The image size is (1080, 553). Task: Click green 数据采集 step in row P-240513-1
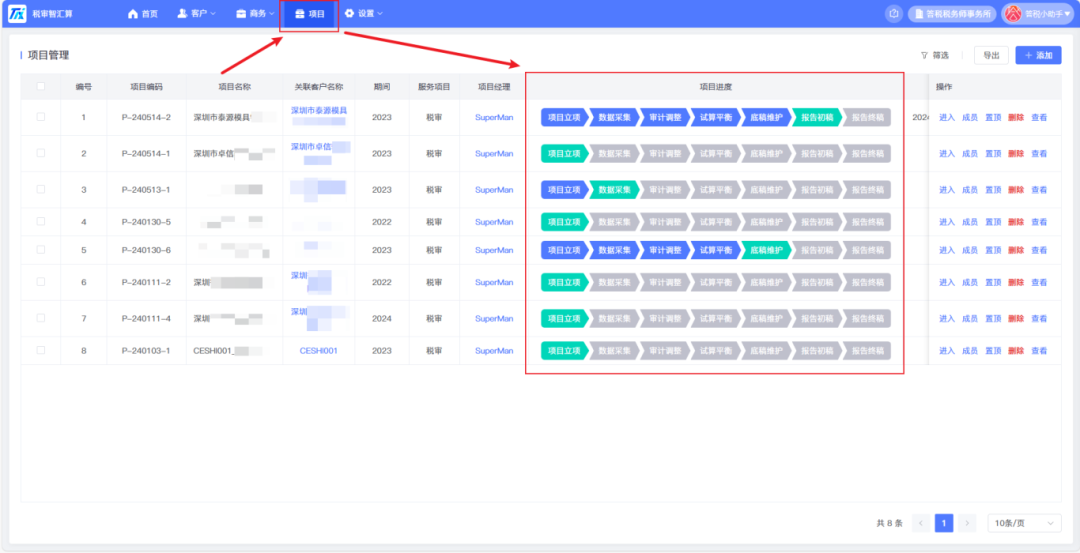614,189
